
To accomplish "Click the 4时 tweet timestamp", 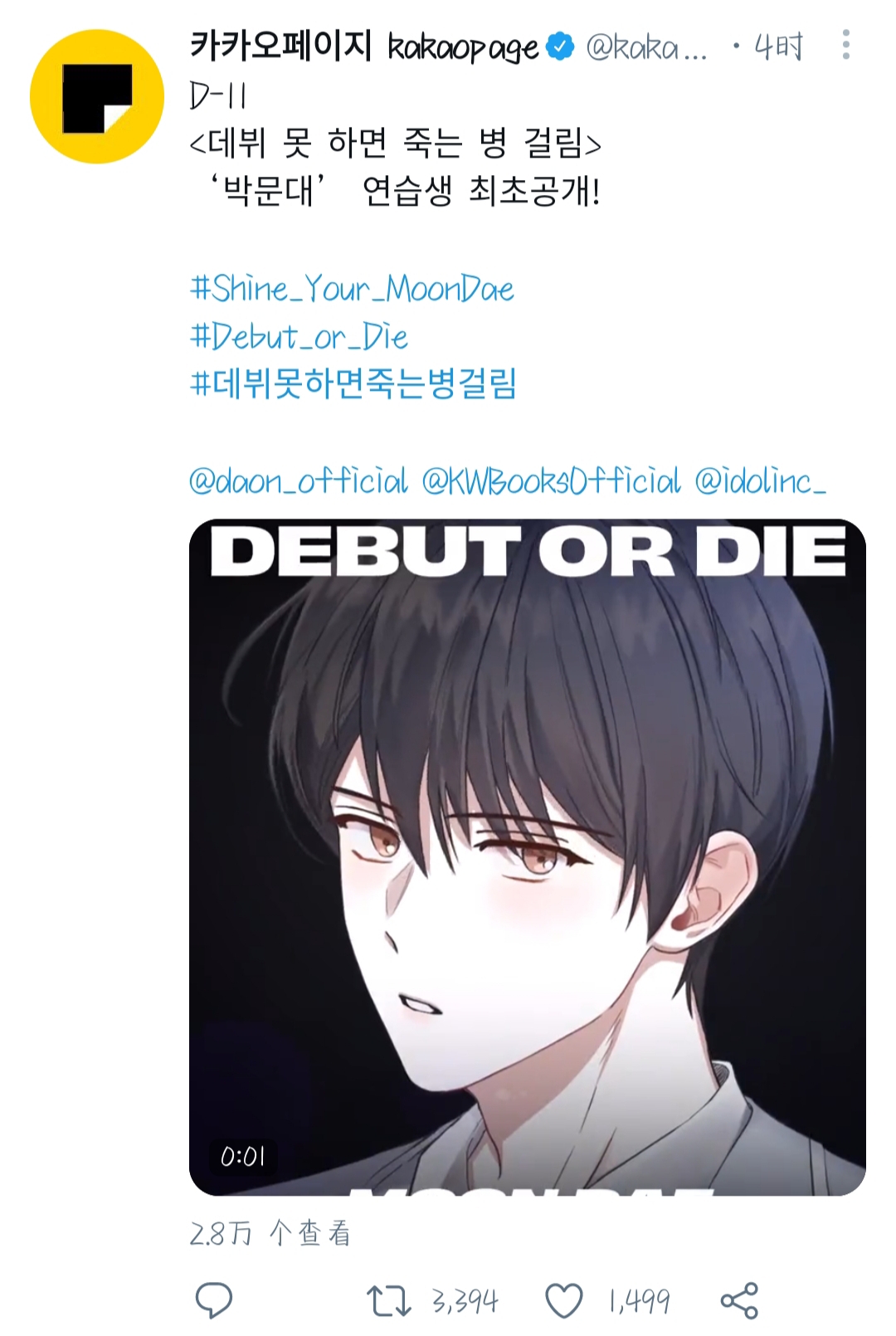I will point(778,46).
